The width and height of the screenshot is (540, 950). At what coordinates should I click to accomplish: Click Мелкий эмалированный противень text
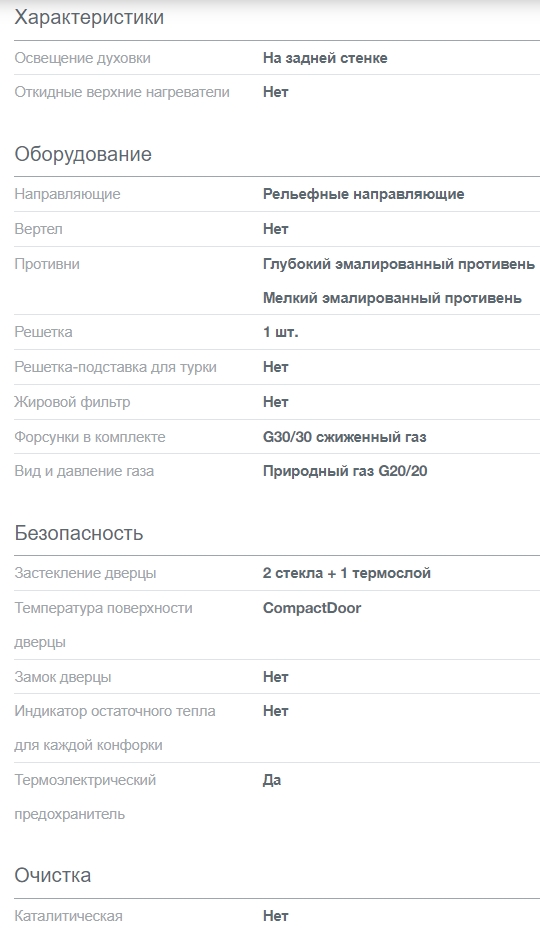392,298
